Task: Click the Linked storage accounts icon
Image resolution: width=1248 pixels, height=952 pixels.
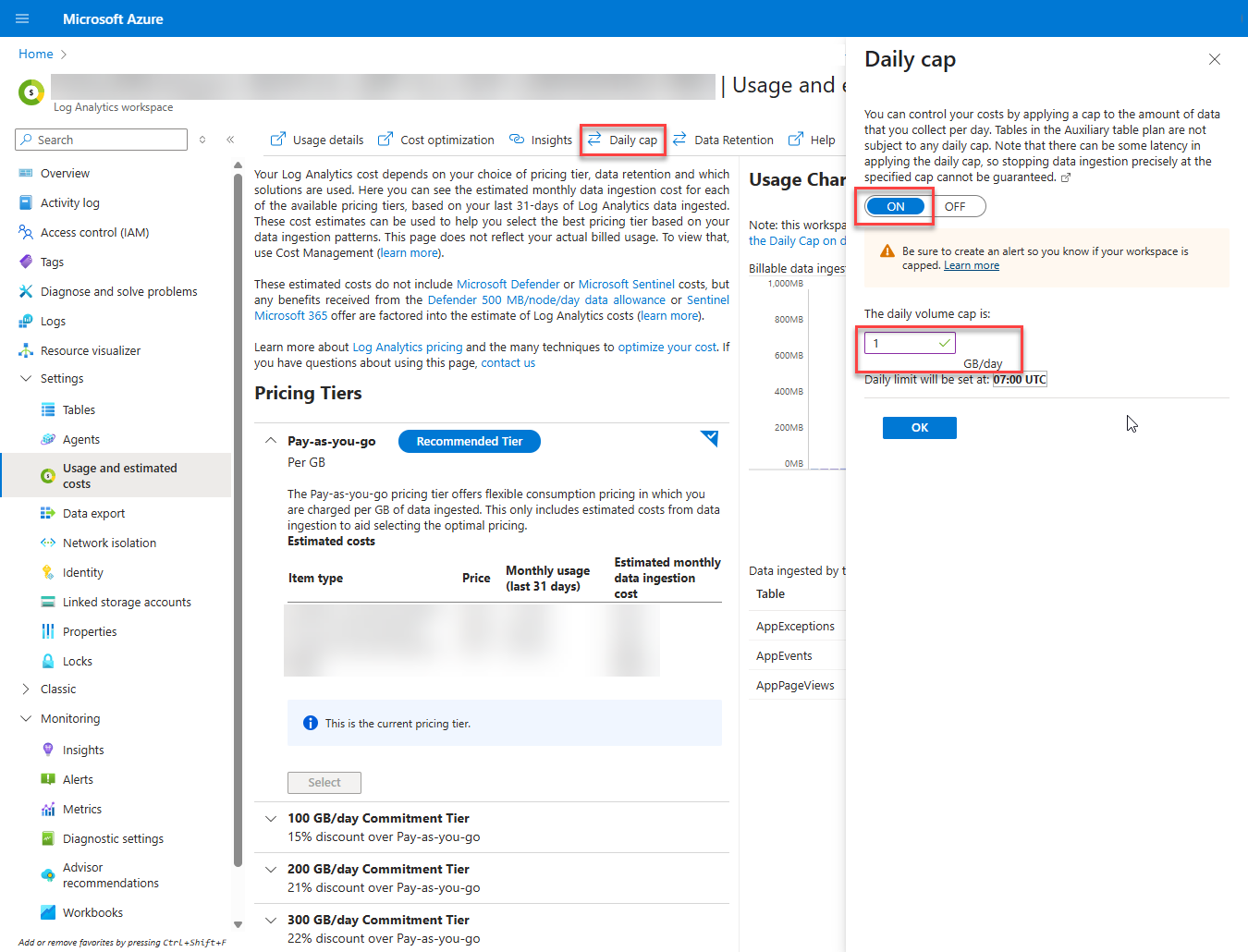Action: 48,602
